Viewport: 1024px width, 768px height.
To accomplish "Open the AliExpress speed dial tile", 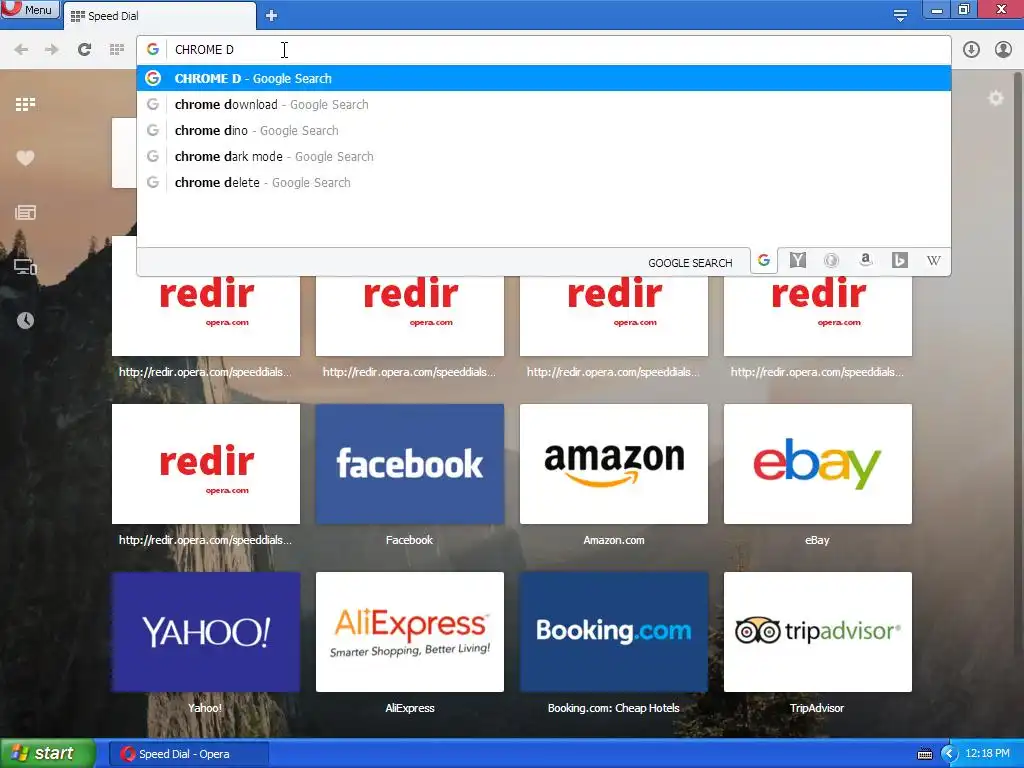I will (409, 632).
